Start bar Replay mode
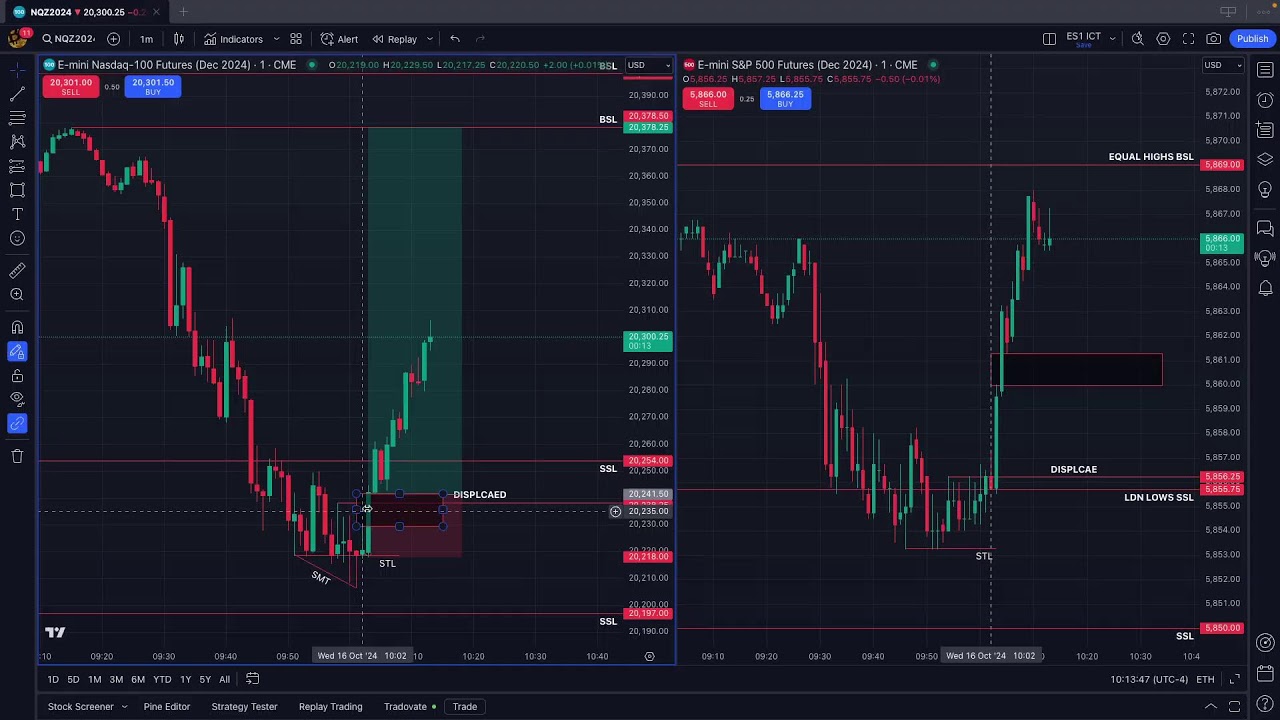 395,39
